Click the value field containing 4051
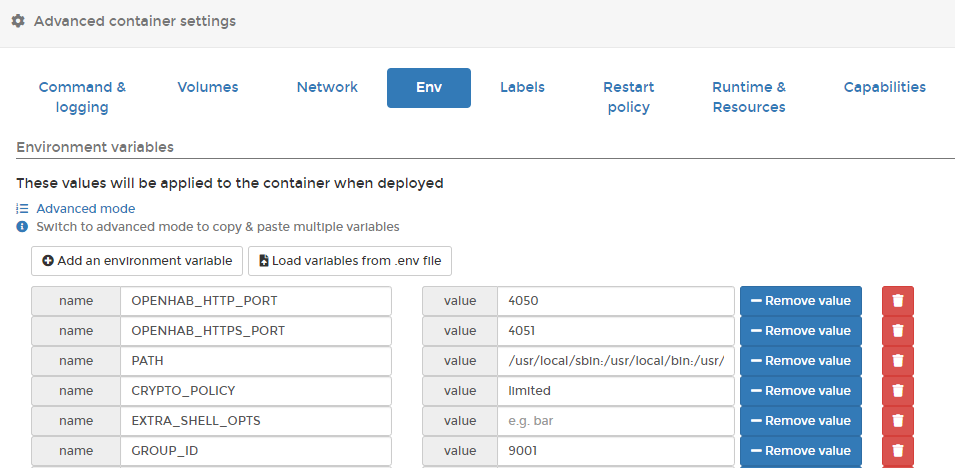955x468 pixels. tap(616, 331)
